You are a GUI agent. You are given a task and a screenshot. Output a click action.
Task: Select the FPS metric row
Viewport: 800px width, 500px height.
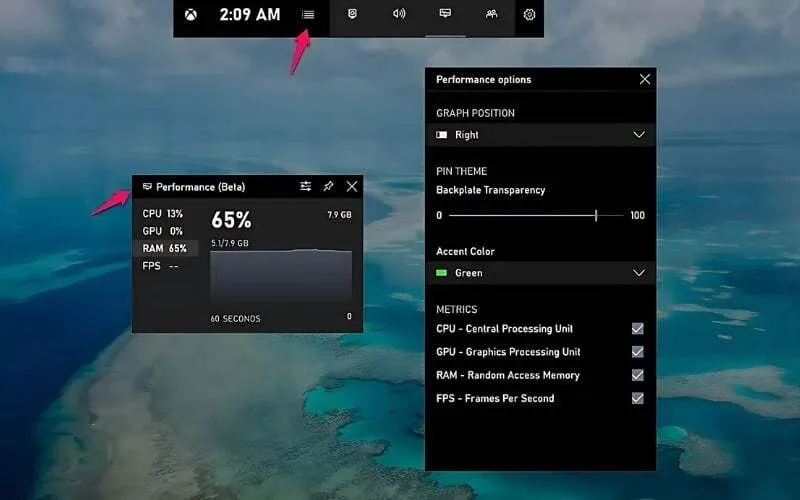point(165,266)
